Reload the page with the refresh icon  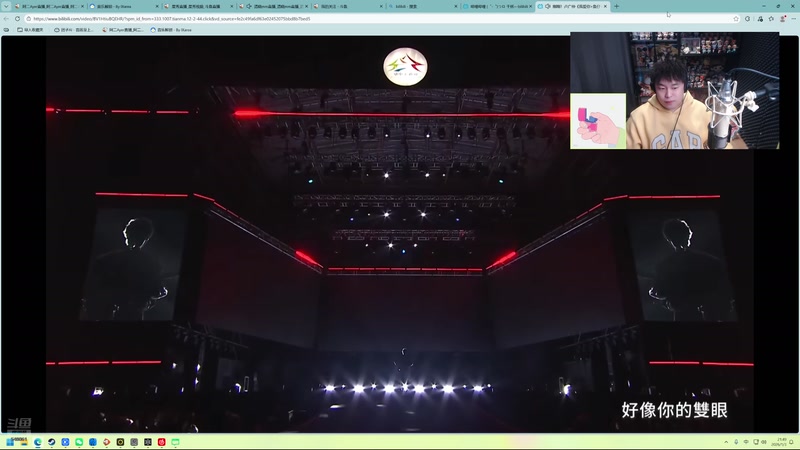pyautogui.click(x=17, y=19)
